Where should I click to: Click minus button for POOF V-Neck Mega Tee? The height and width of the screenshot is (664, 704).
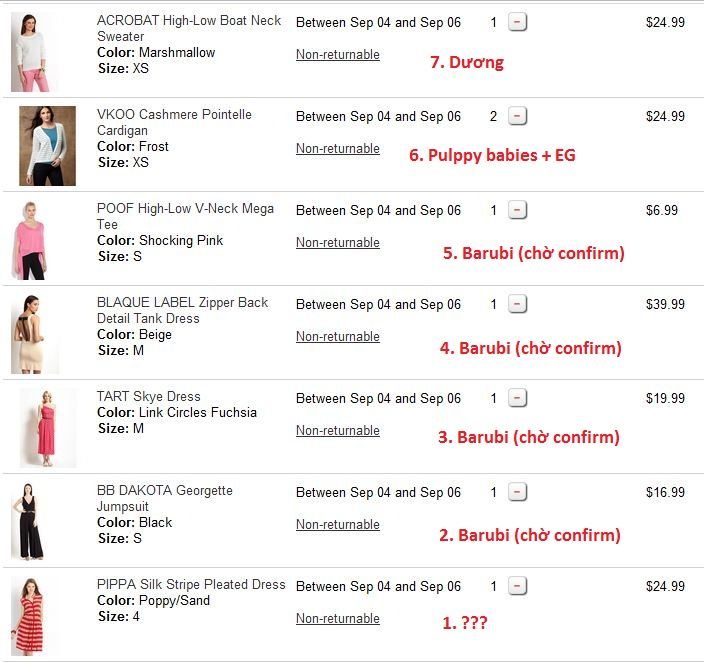[x=517, y=210]
